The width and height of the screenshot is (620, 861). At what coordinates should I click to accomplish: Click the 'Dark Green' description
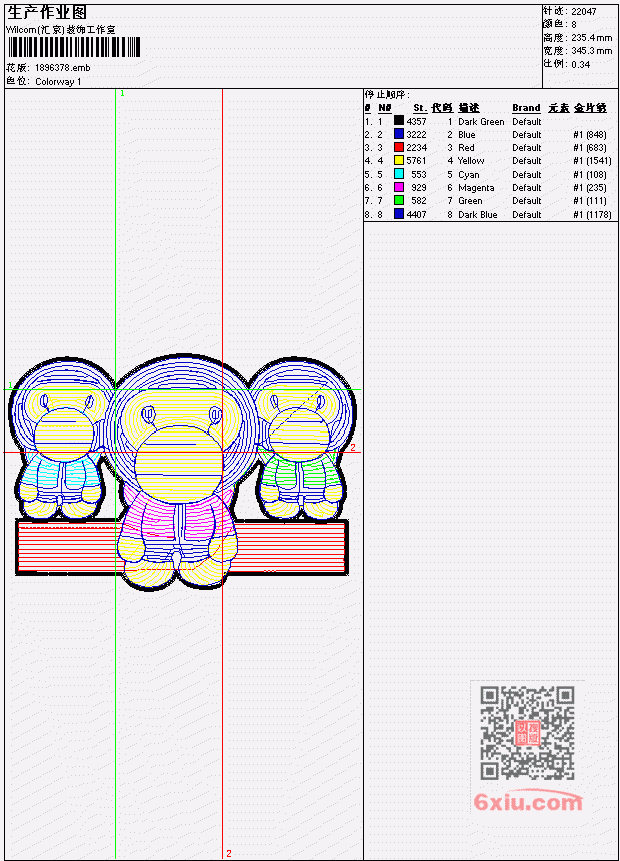481,121
